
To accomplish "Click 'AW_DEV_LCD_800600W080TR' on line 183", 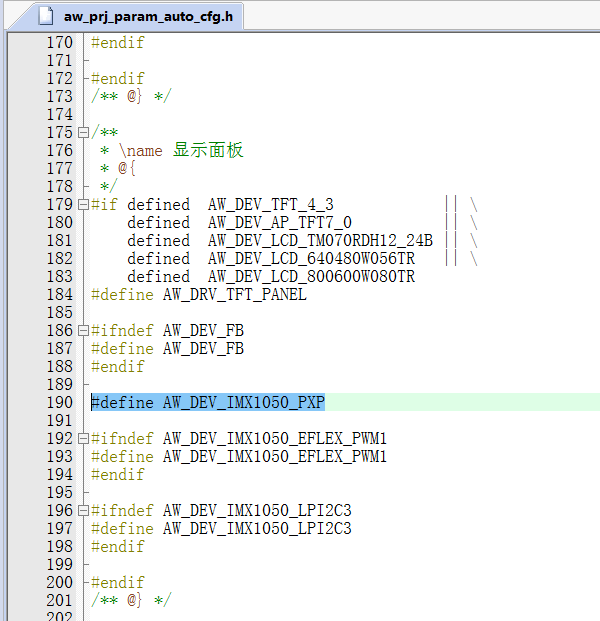I will point(311,276).
